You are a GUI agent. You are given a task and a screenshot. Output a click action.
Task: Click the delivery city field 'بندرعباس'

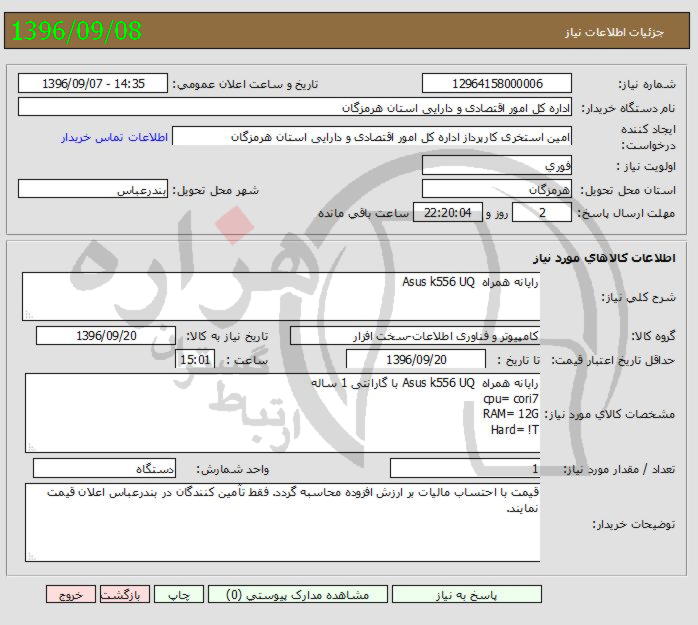coord(95,189)
